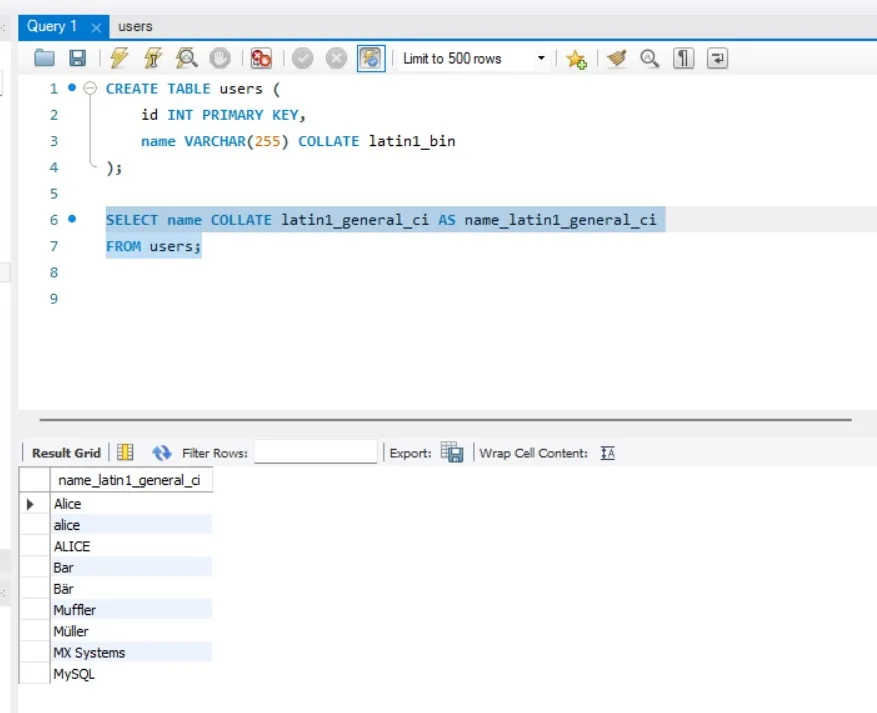877x713 pixels.
Task: Click the statement marker dot on line 6
Action: coord(72,219)
